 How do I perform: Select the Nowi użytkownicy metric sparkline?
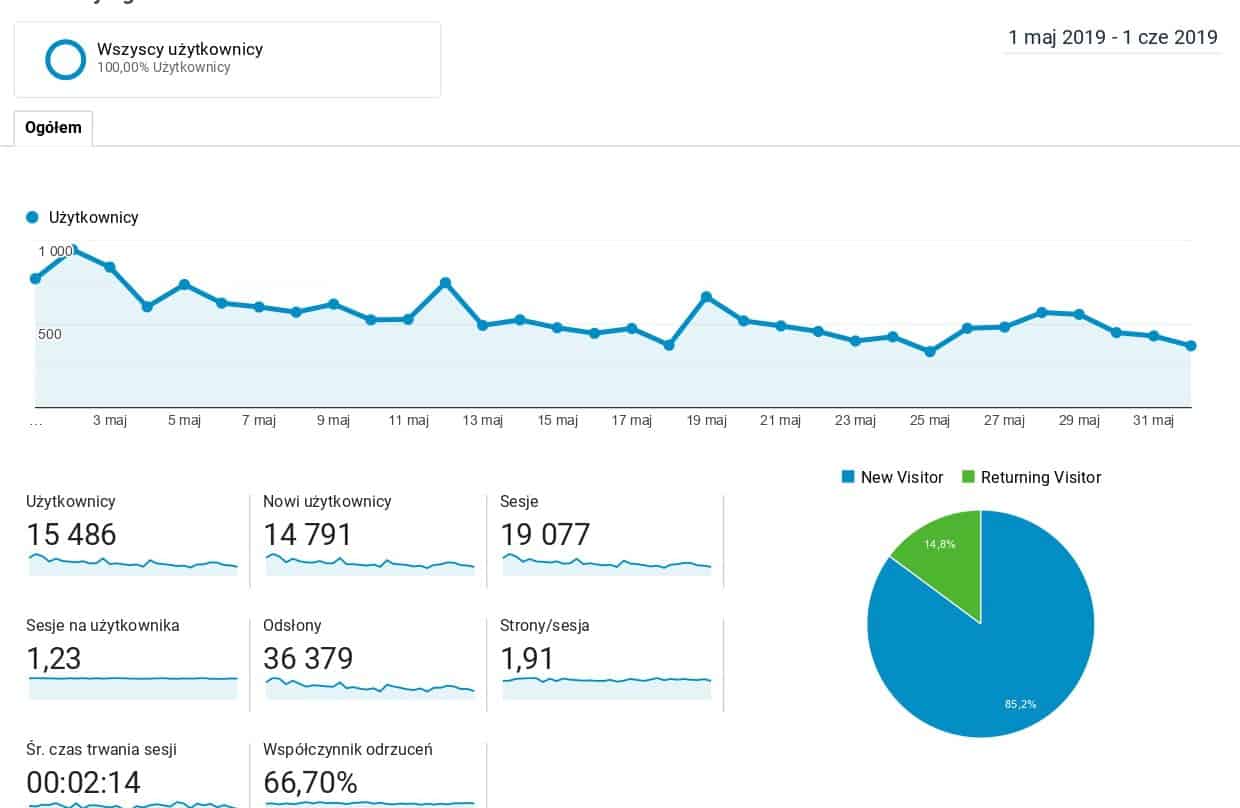(369, 565)
